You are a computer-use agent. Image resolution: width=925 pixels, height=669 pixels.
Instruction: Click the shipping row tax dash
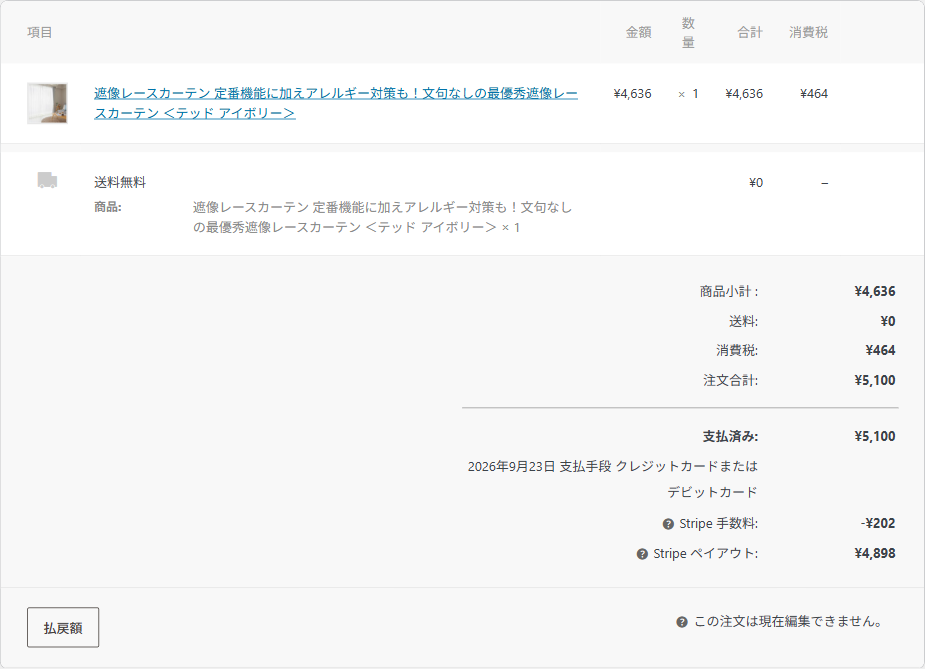click(x=825, y=183)
